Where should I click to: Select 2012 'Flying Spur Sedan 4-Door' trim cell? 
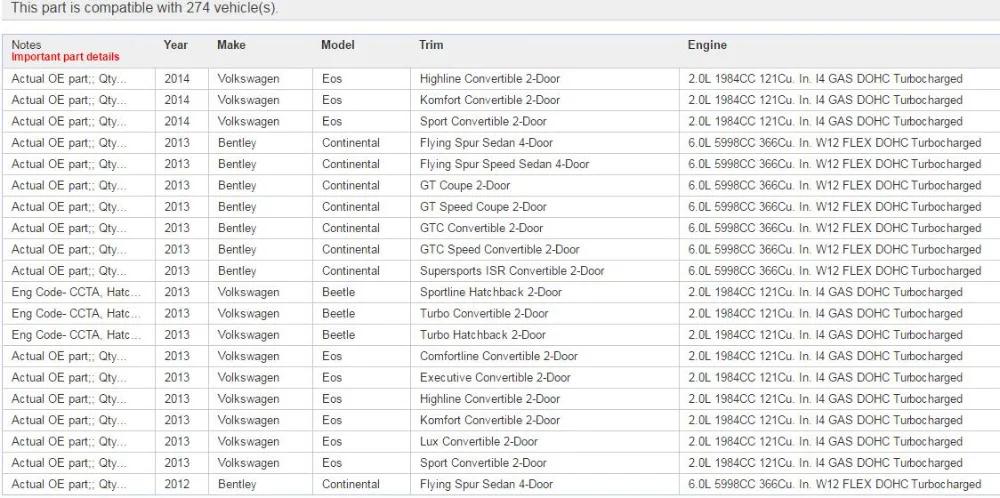click(487, 484)
